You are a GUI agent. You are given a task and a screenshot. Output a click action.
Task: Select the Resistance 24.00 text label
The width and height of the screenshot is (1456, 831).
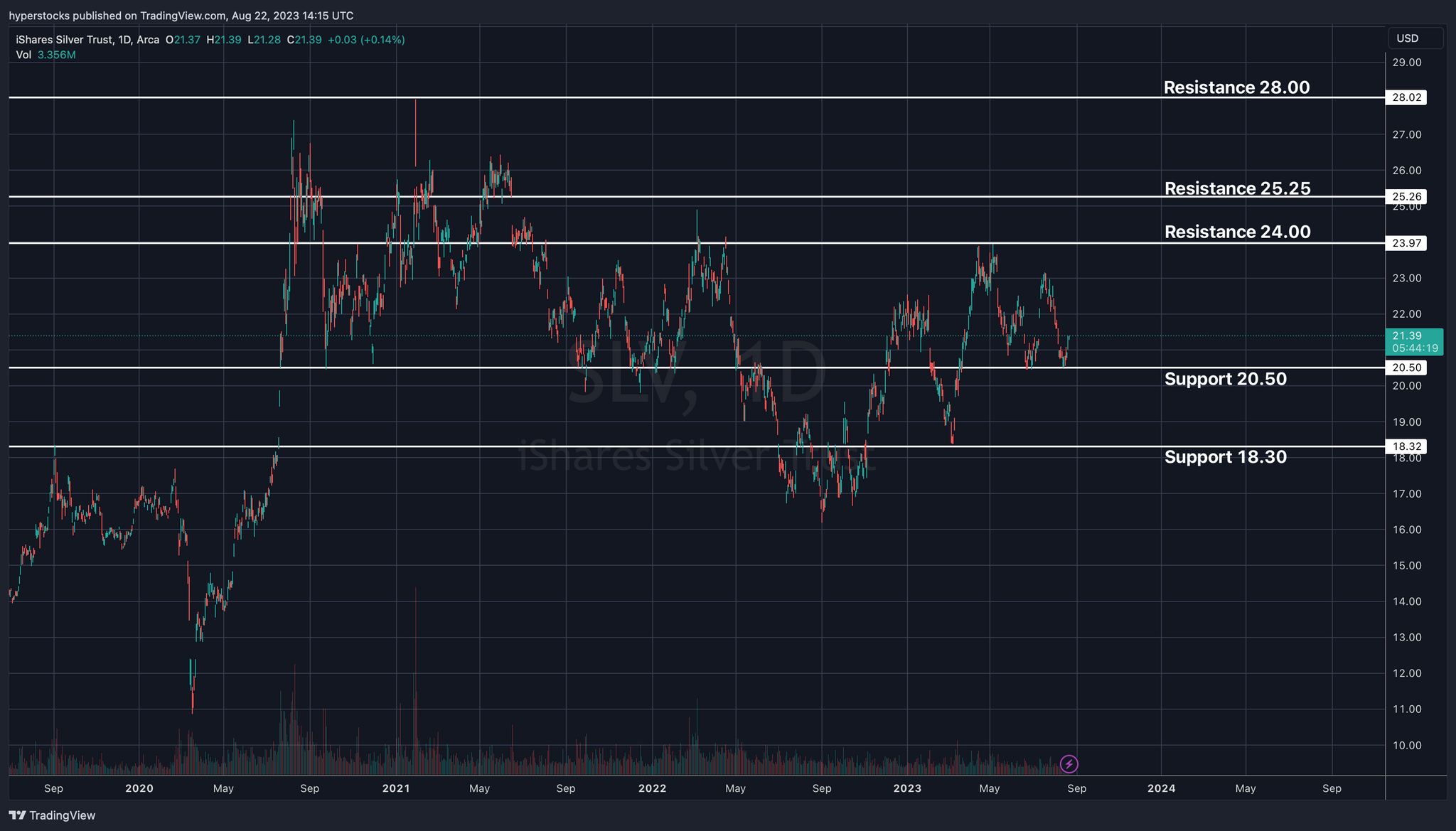pyautogui.click(x=1237, y=232)
